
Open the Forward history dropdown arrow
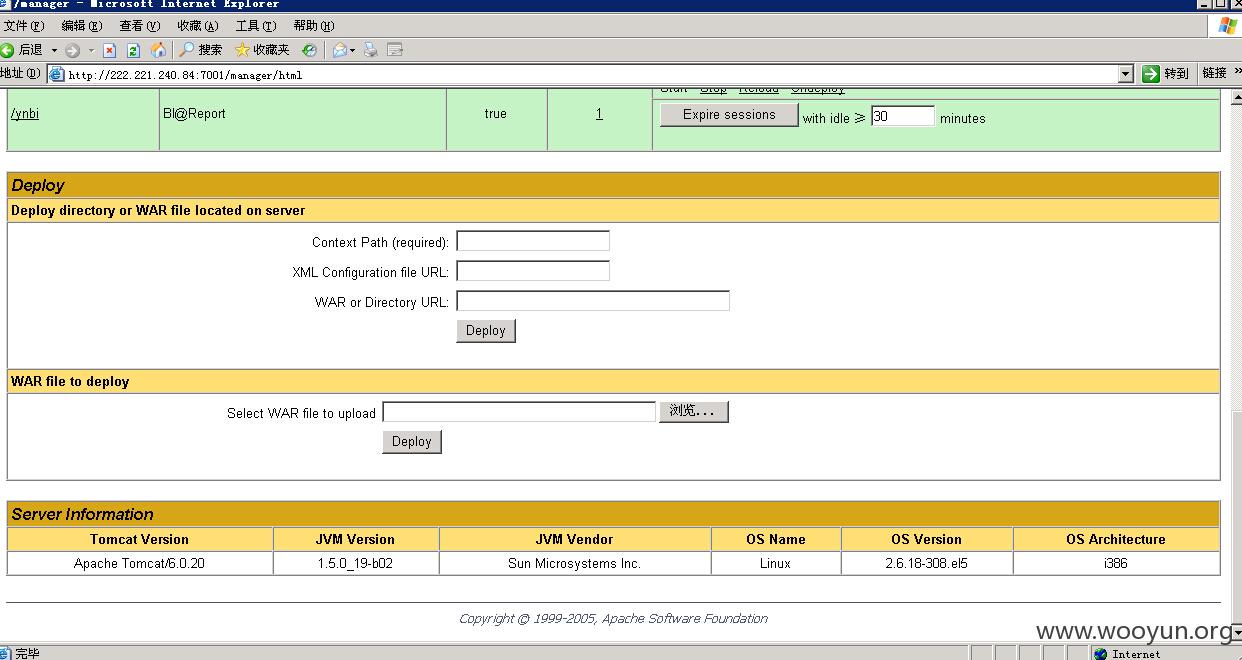coord(91,50)
